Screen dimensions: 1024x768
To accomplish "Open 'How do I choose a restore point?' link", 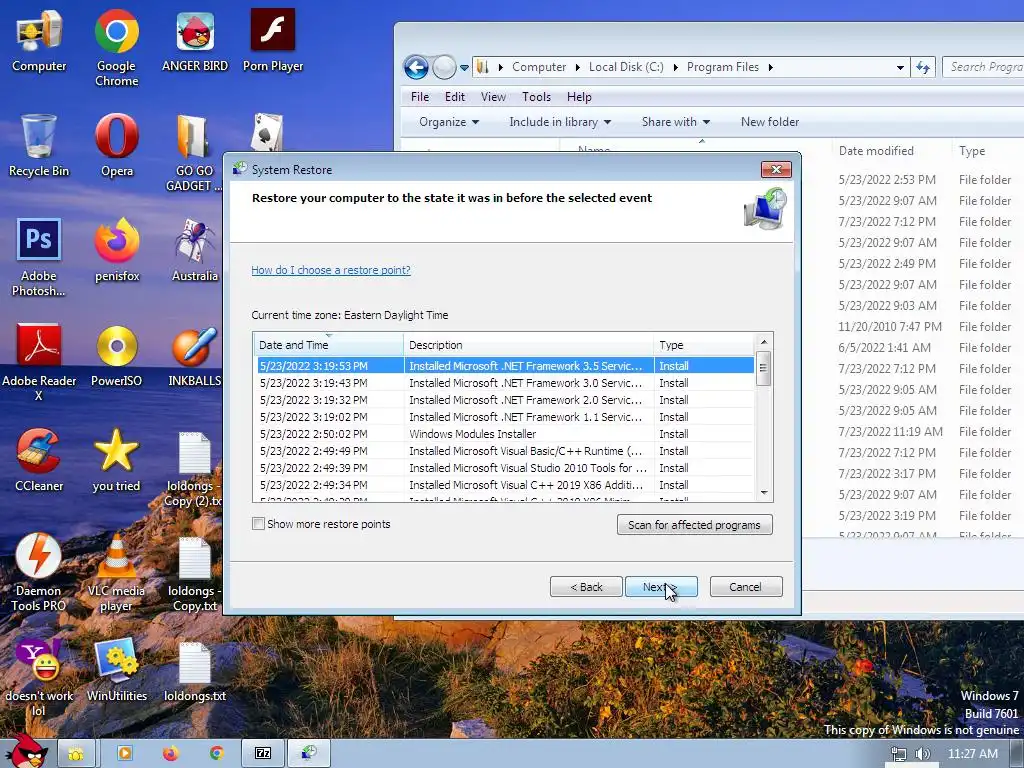I will click(331, 270).
